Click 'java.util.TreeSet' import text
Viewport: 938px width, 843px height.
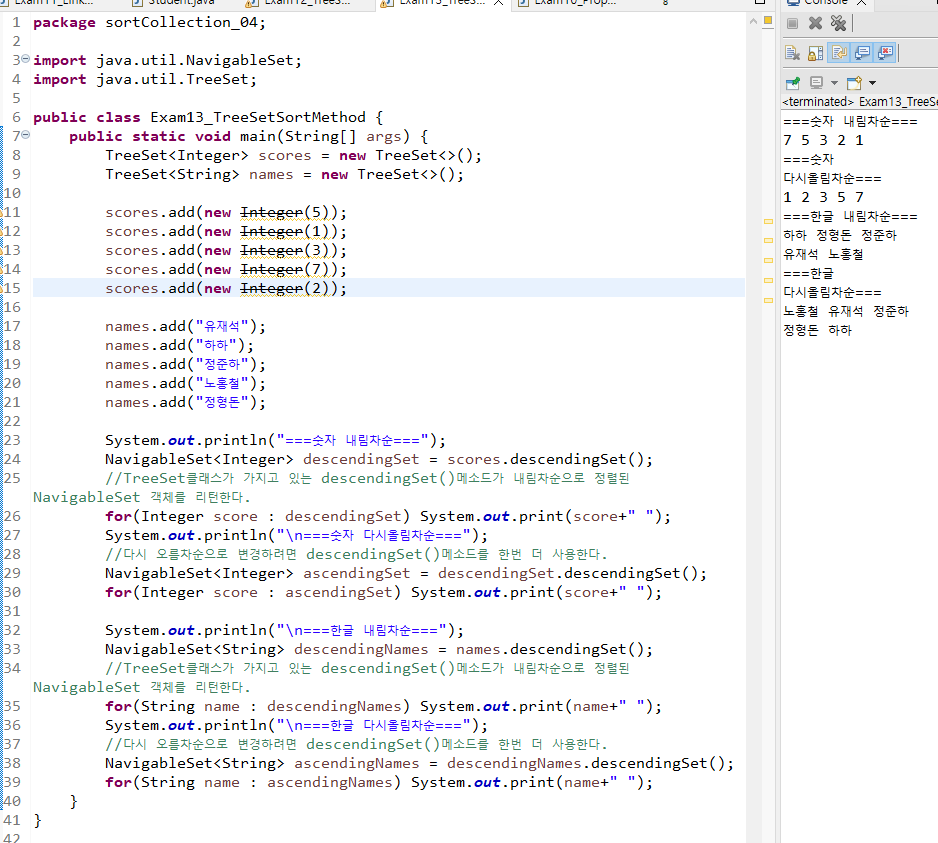tap(172, 80)
